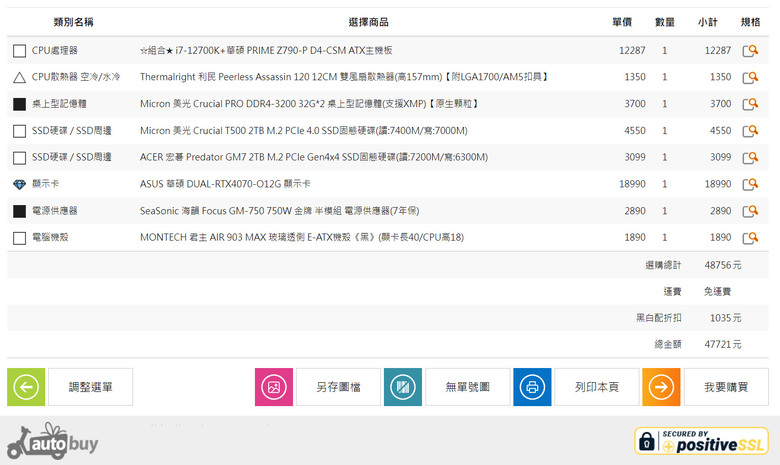This screenshot has width=780, height=465.
Task: Click the diamond icon beside 顯示卡
Action: [19, 185]
